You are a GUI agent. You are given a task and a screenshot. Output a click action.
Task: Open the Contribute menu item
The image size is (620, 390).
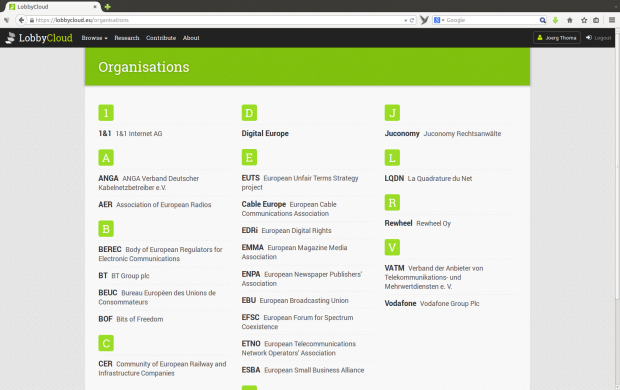(161, 38)
